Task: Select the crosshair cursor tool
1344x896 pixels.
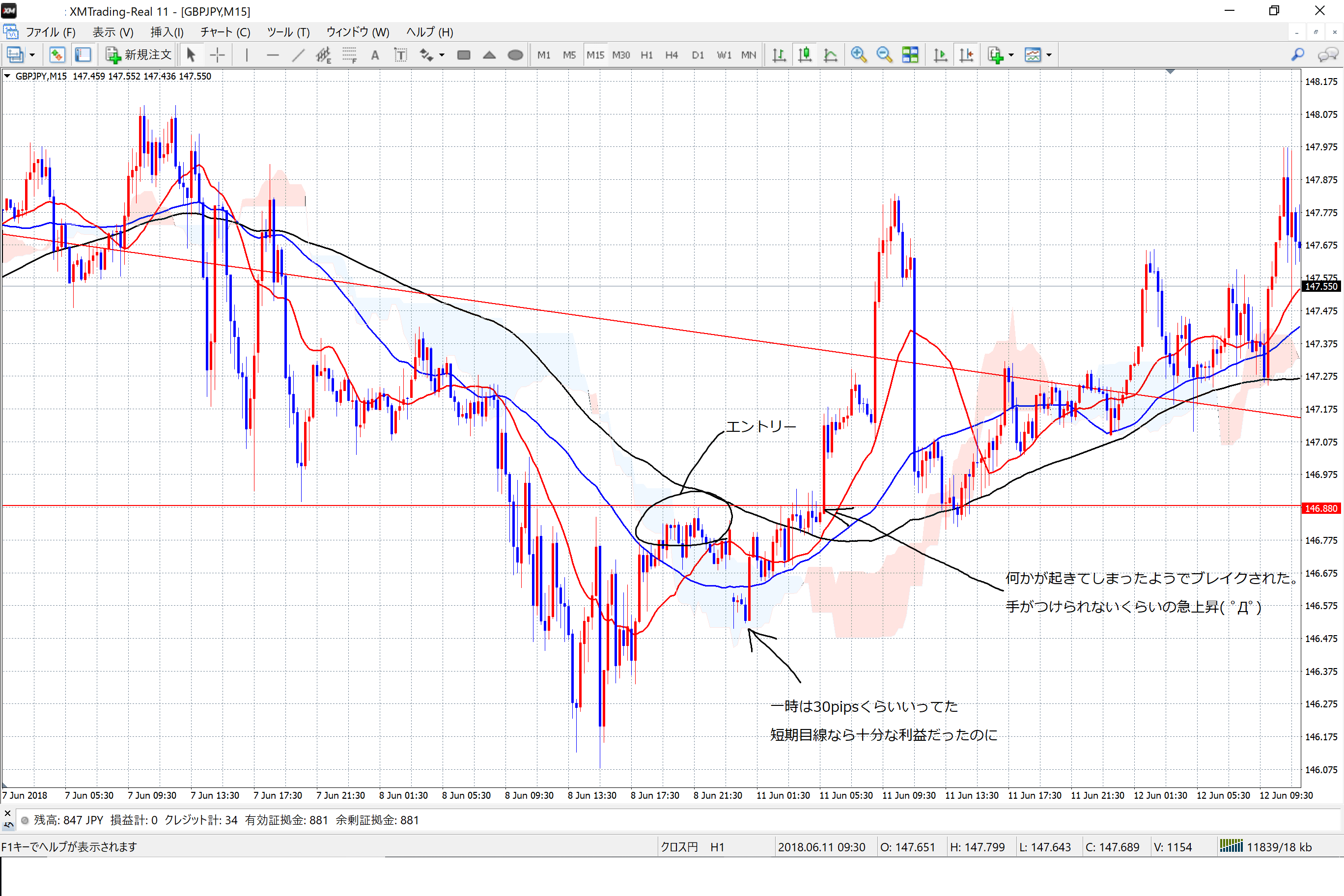Action: (x=217, y=55)
